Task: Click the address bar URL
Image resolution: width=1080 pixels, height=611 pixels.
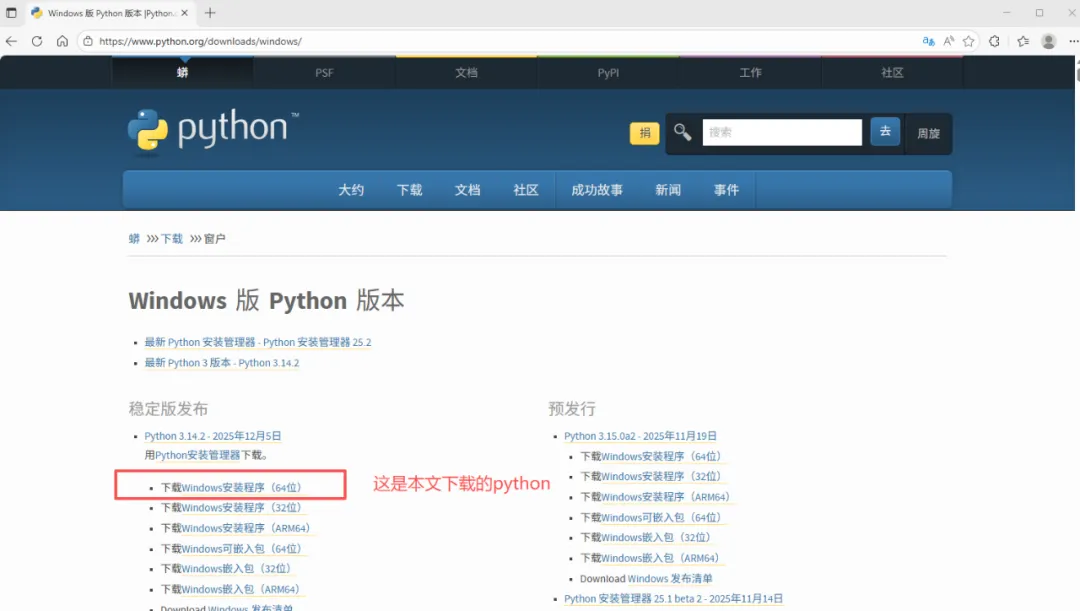Action: tap(200, 41)
